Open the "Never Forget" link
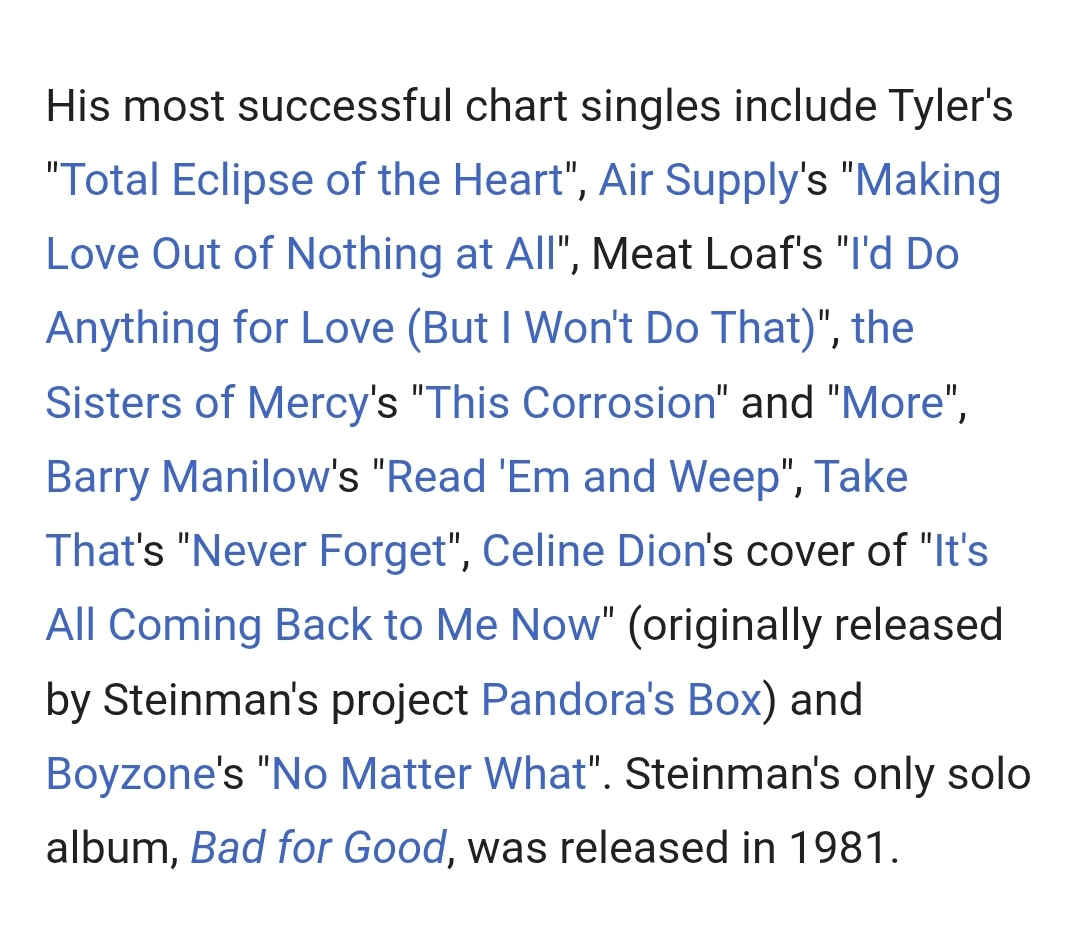Image resolution: width=1080 pixels, height=942 pixels. click(319, 551)
